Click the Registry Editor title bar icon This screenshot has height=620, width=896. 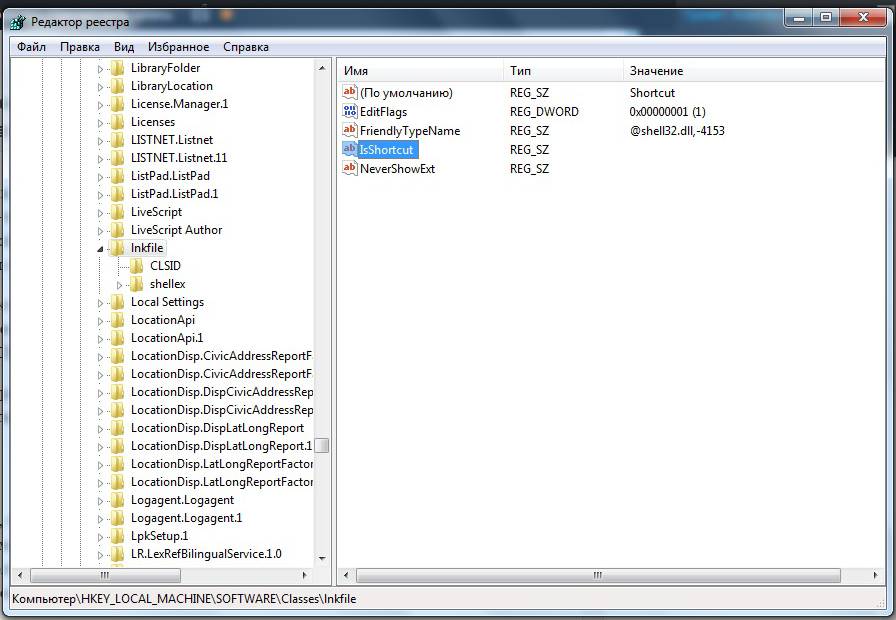19,21
